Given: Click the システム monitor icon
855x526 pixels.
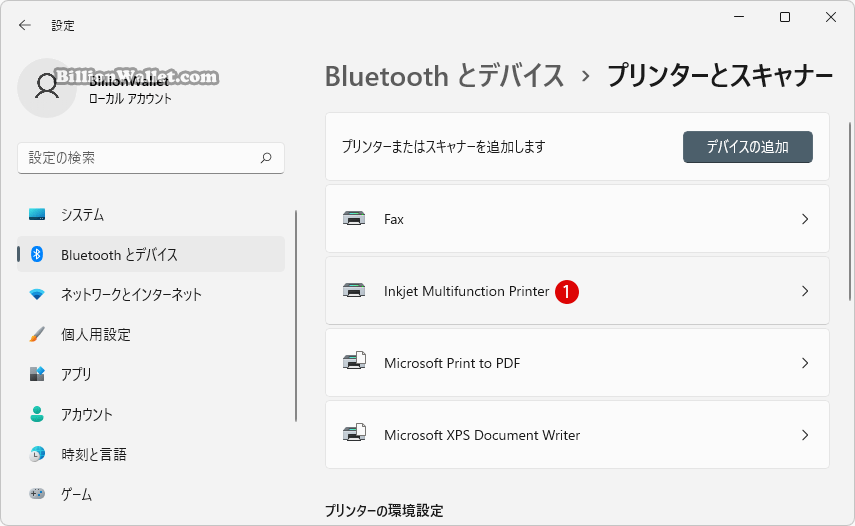Looking at the screenshot, I should coord(37,214).
